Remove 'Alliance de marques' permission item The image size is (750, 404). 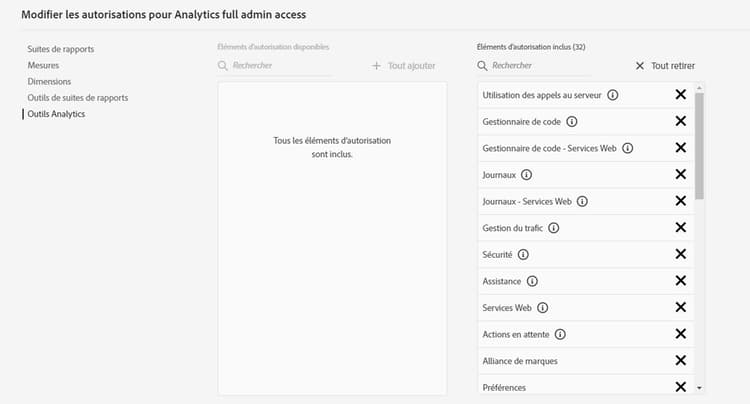point(680,361)
